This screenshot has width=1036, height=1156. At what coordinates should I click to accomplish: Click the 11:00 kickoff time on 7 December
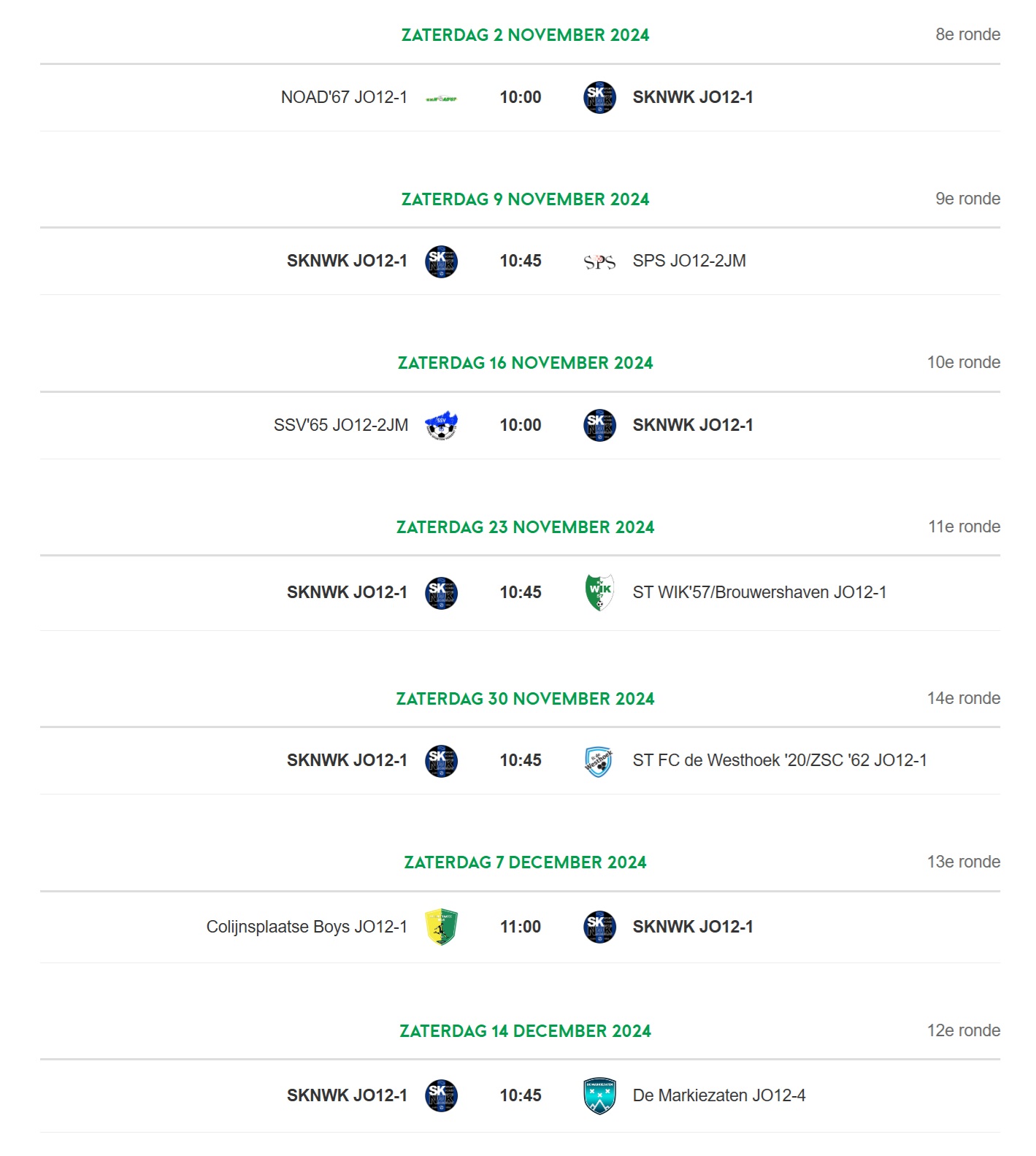pyautogui.click(x=521, y=927)
